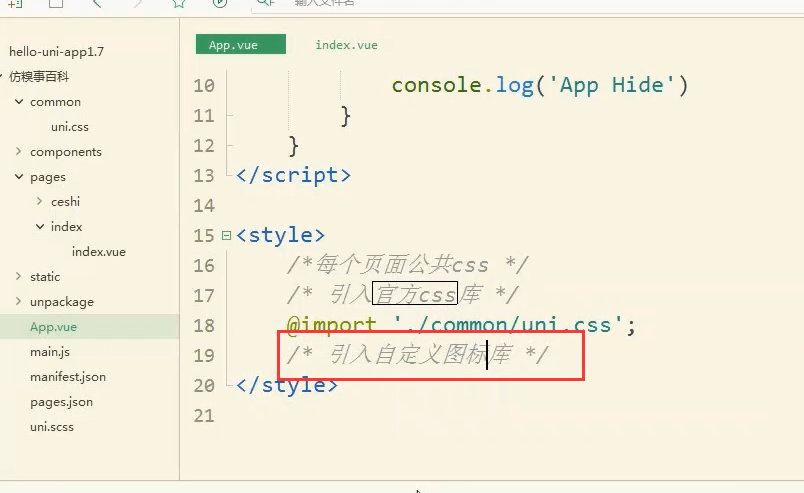This screenshot has height=493, width=804.
Task: Click the bookmark star icon in toolbar
Action: click(x=178, y=3)
